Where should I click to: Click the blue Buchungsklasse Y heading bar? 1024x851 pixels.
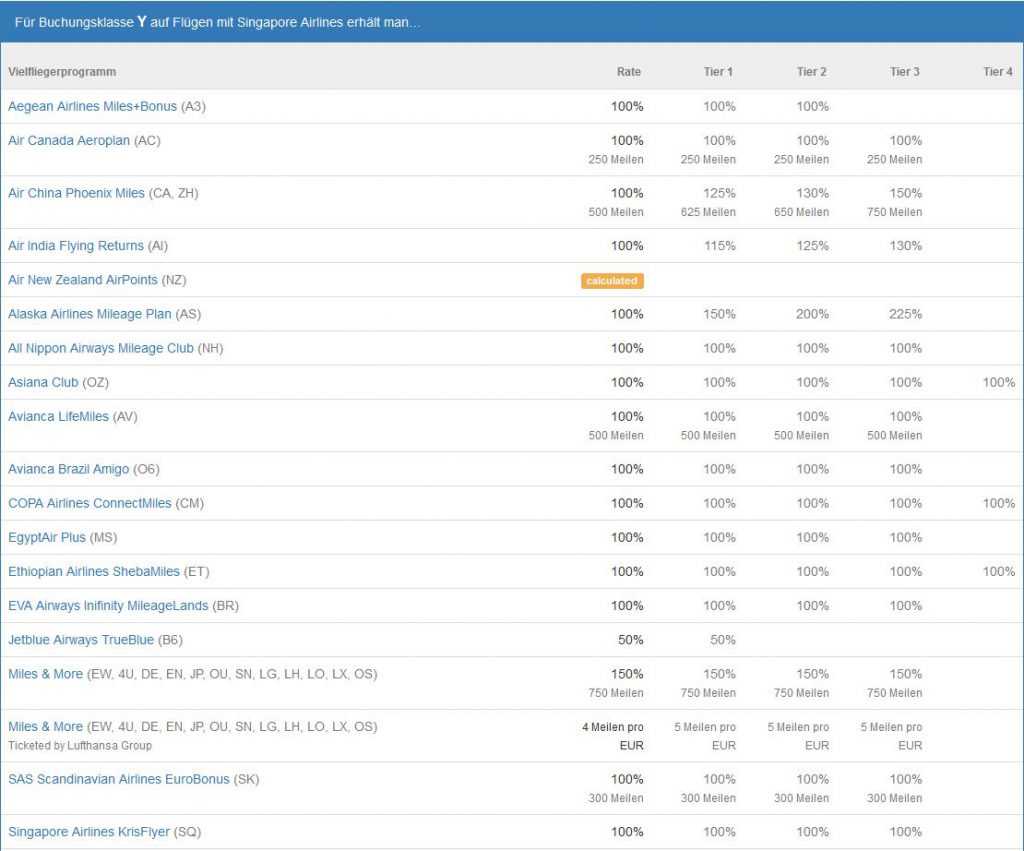pyautogui.click(x=512, y=22)
